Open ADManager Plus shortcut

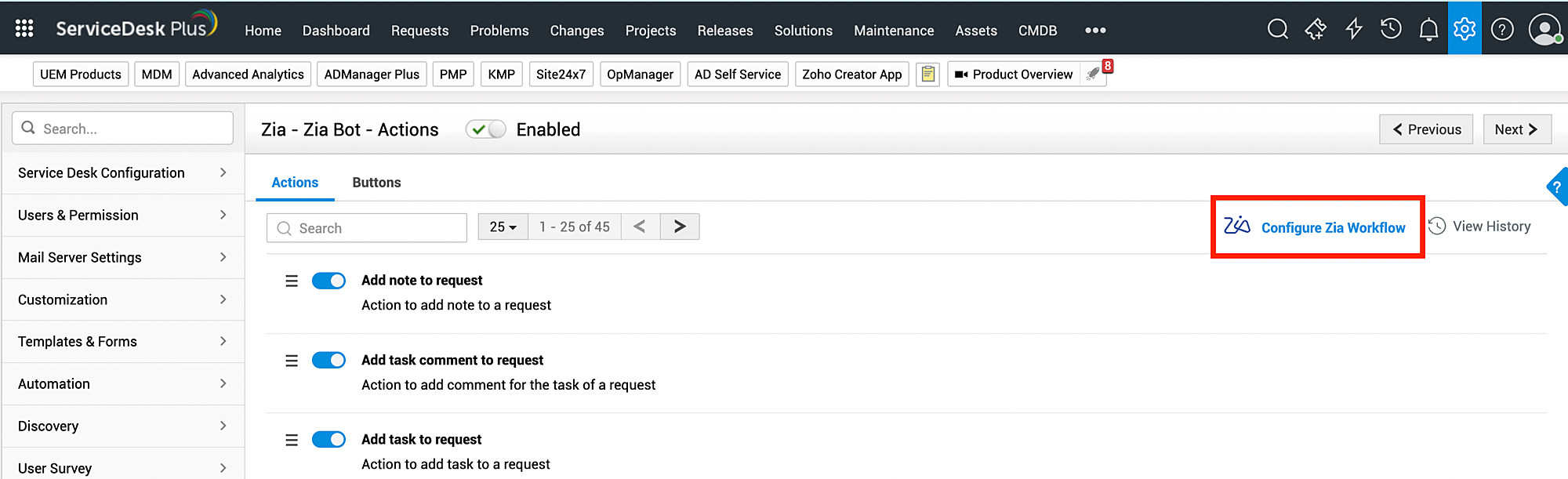point(372,74)
